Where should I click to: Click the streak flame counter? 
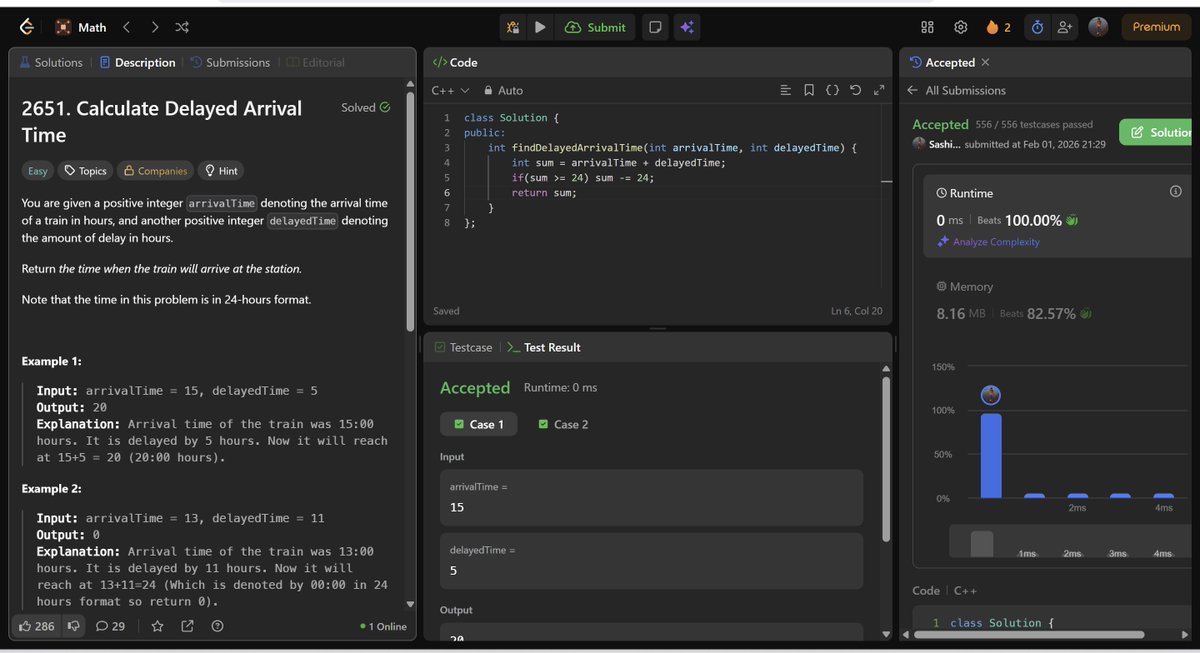(x=998, y=27)
